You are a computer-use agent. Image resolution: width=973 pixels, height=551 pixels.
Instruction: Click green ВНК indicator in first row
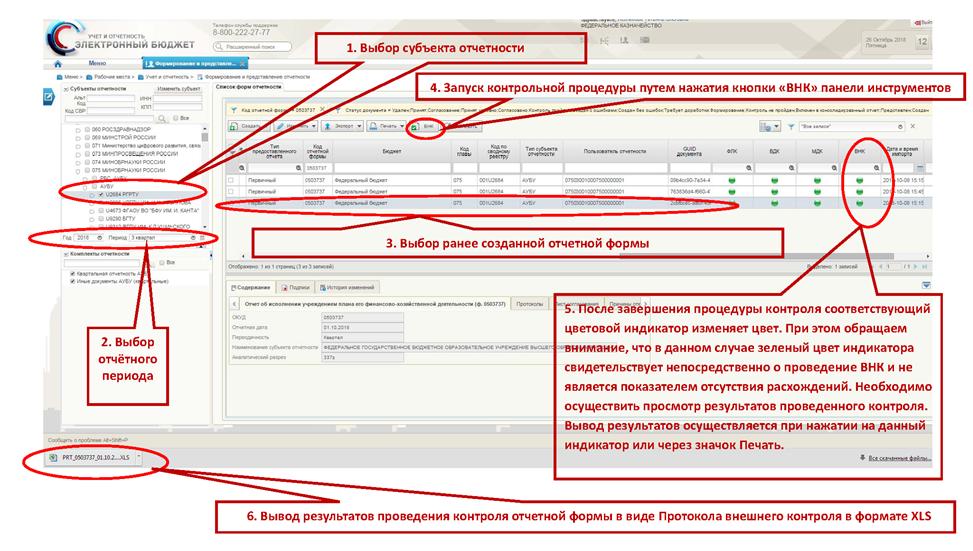click(x=858, y=179)
